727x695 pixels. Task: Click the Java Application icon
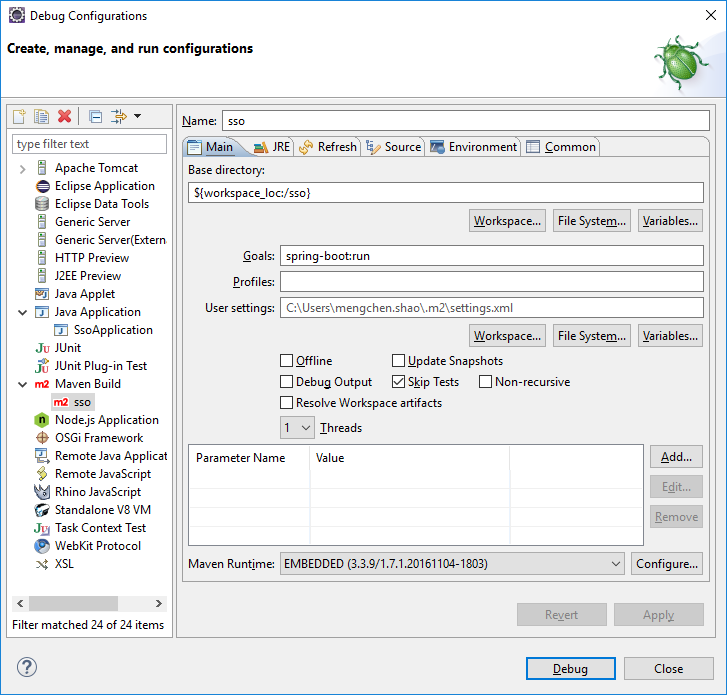coord(42,312)
